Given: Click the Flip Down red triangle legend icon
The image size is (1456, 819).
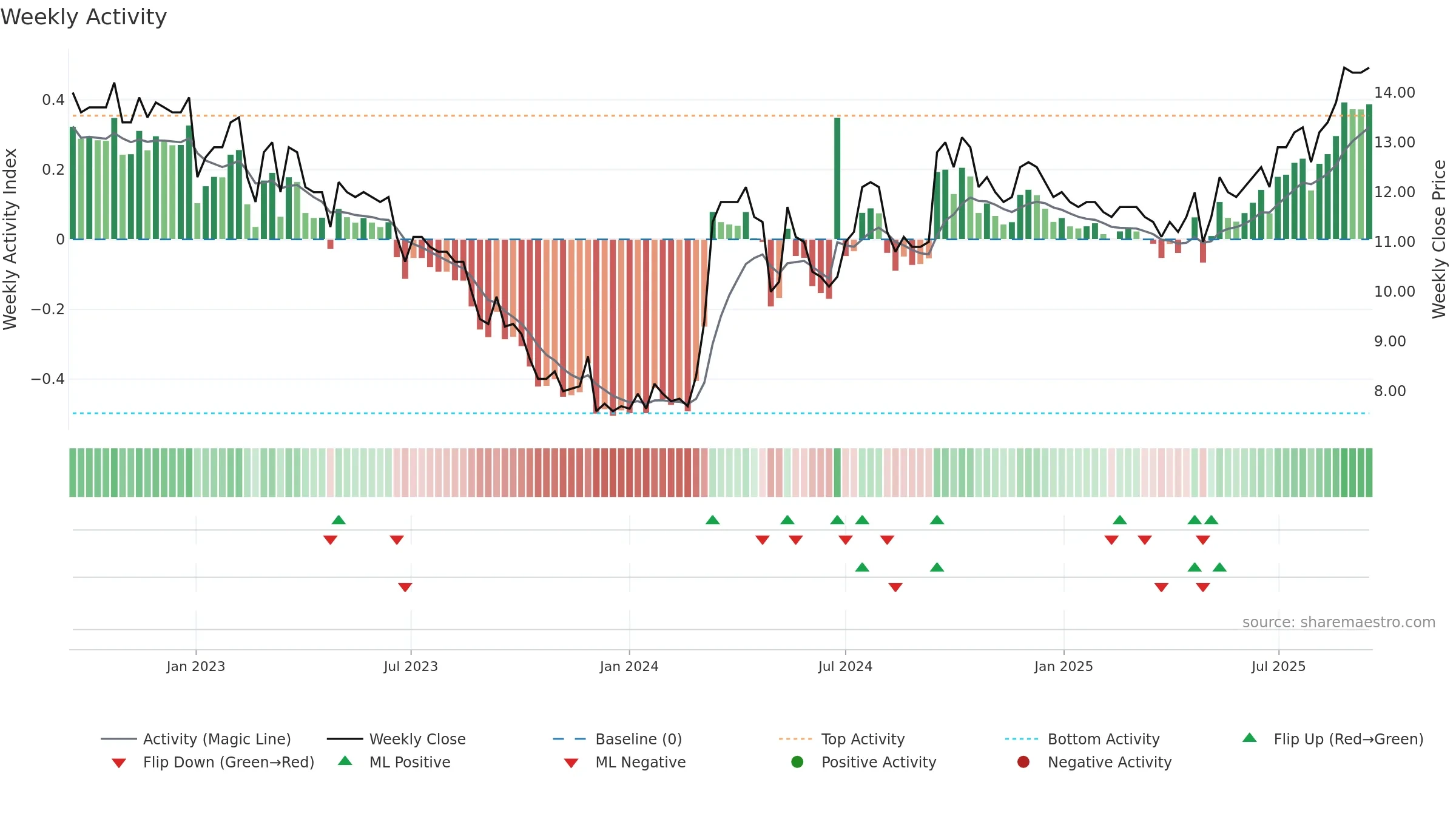Looking at the screenshot, I should pyautogui.click(x=119, y=763).
